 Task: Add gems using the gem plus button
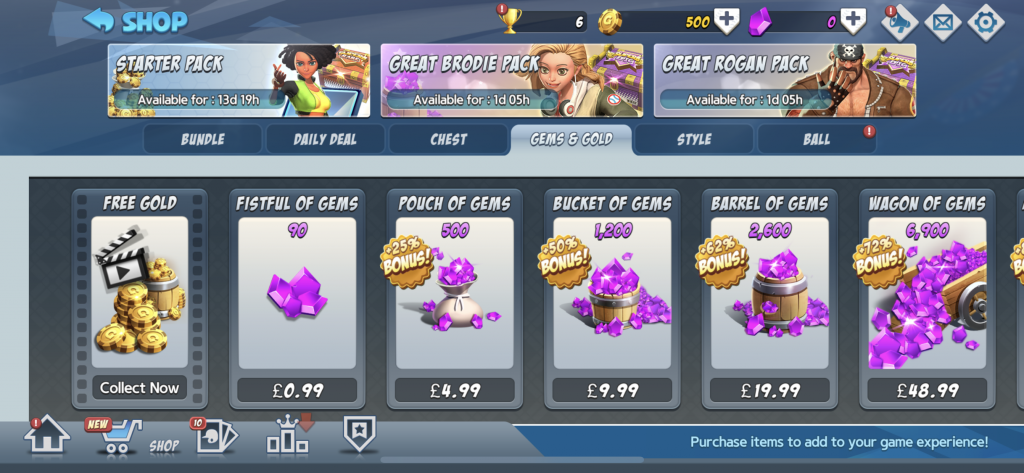pyautogui.click(x=853, y=21)
